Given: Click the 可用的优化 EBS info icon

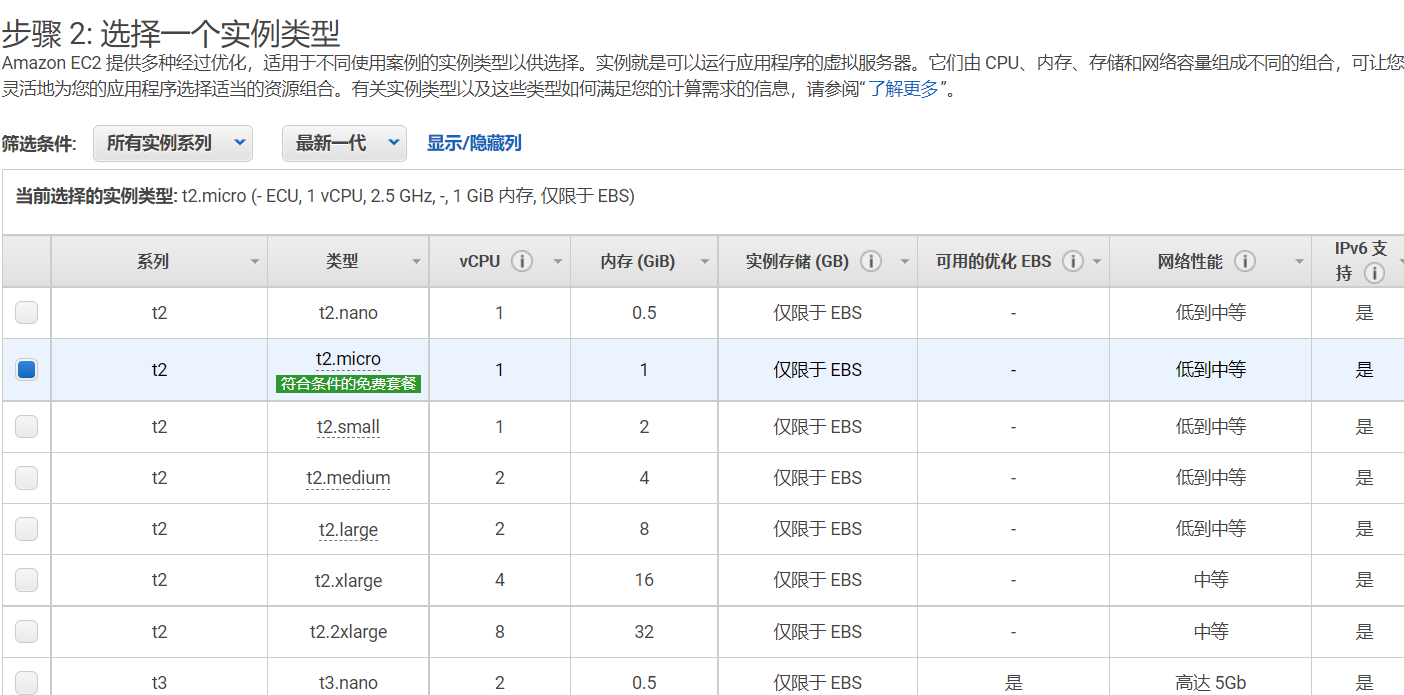Looking at the screenshot, I should 1073,261.
